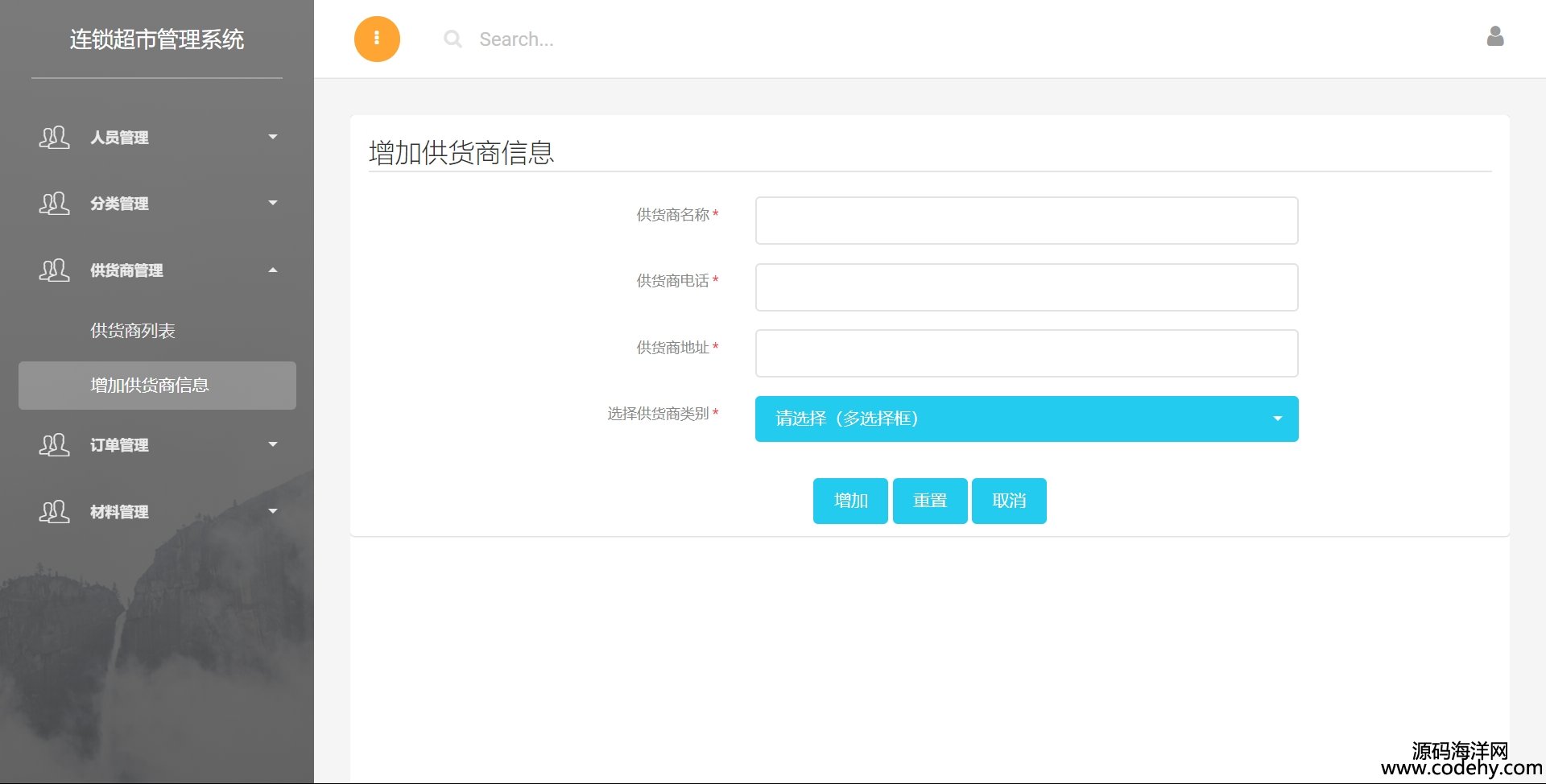Expand the 分类管理 menu arrow

273,204
